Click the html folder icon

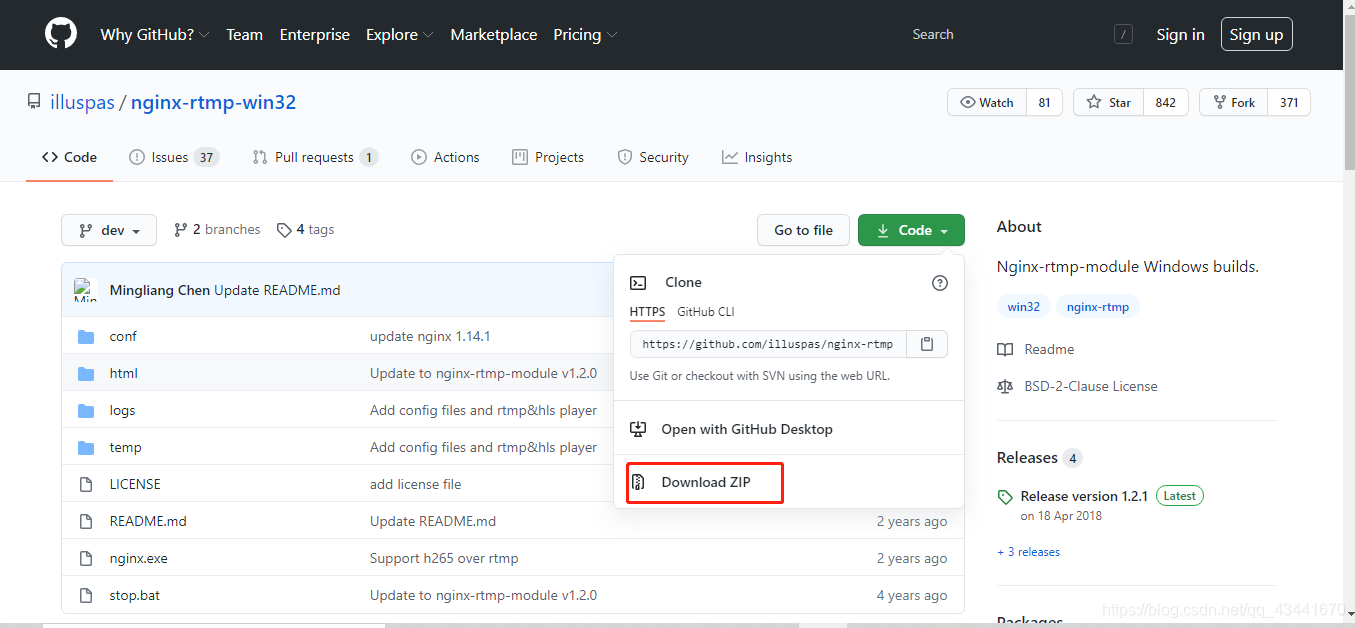pos(86,374)
